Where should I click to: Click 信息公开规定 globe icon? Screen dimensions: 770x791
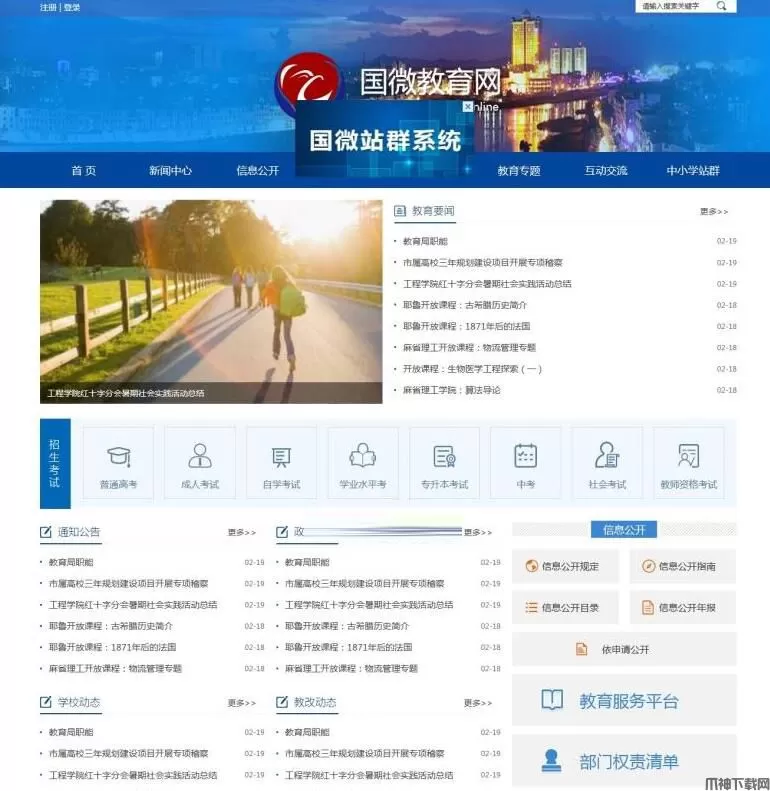tap(531, 566)
